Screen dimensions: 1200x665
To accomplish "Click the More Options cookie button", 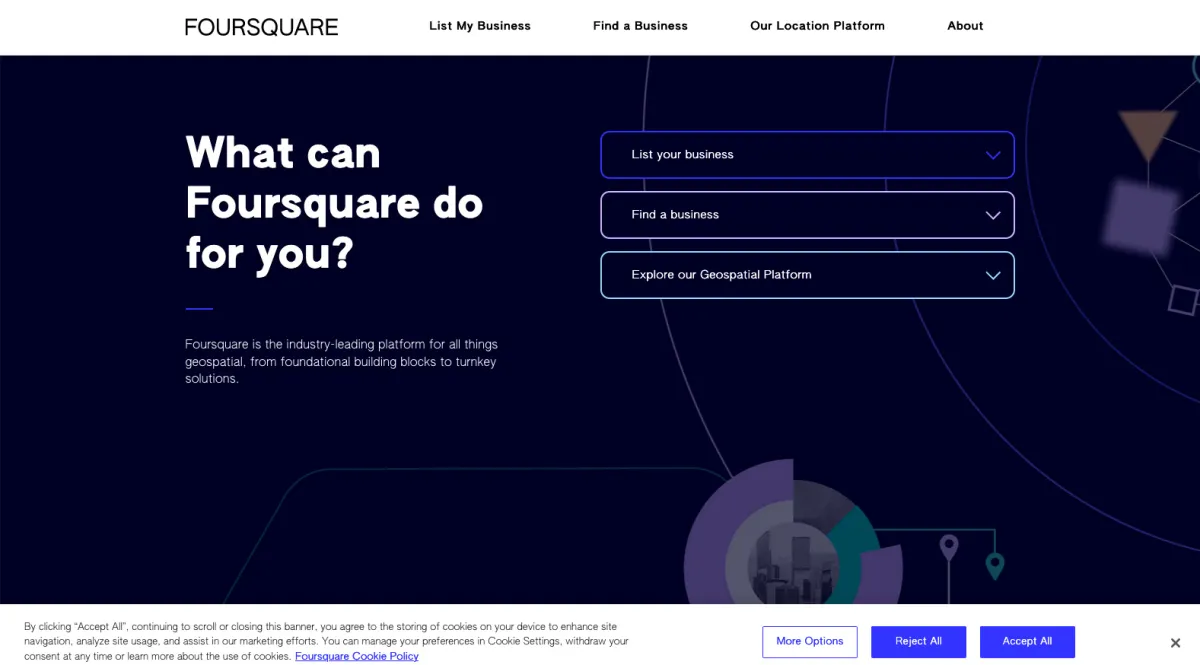I will point(810,642).
